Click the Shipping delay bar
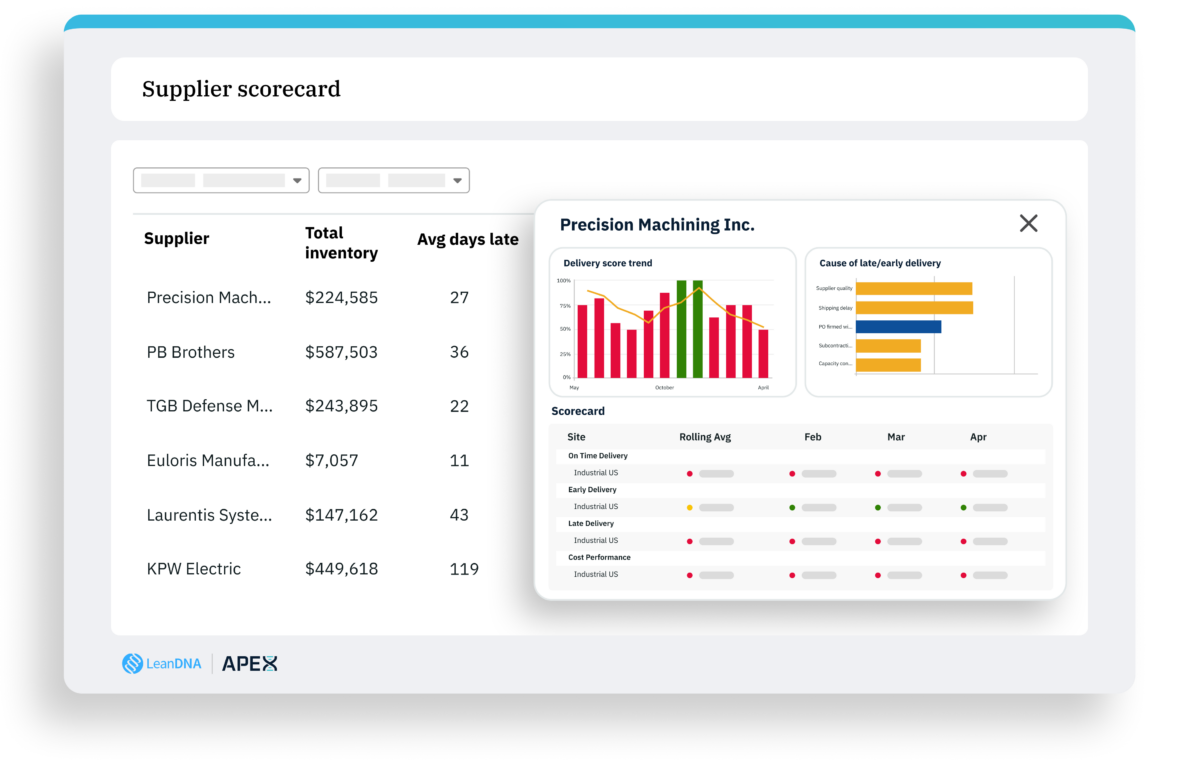The width and height of the screenshot is (1200, 760). [914, 307]
